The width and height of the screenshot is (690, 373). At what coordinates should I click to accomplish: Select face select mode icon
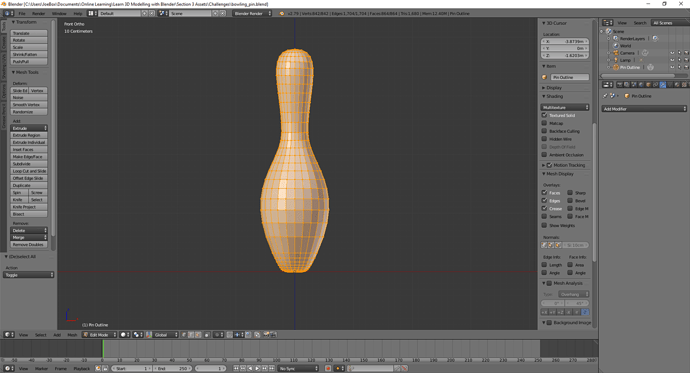(198, 335)
